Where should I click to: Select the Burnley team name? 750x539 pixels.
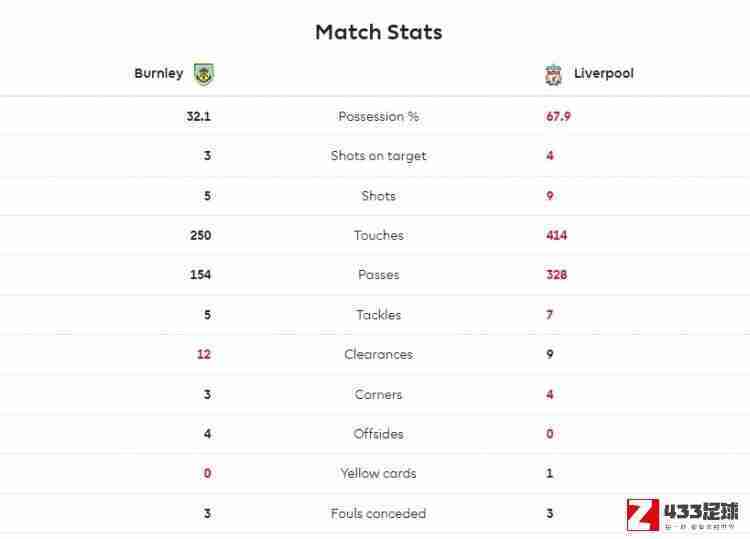[159, 73]
